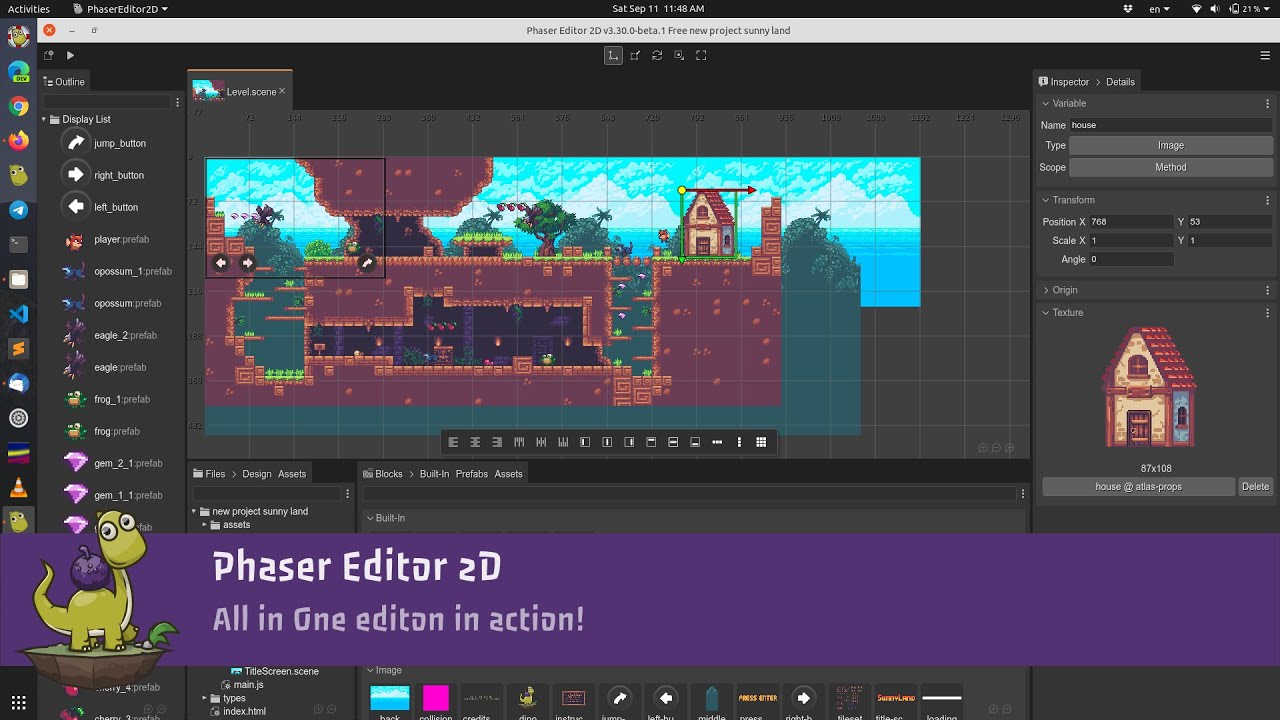Align selected objects to the top

tap(519, 442)
